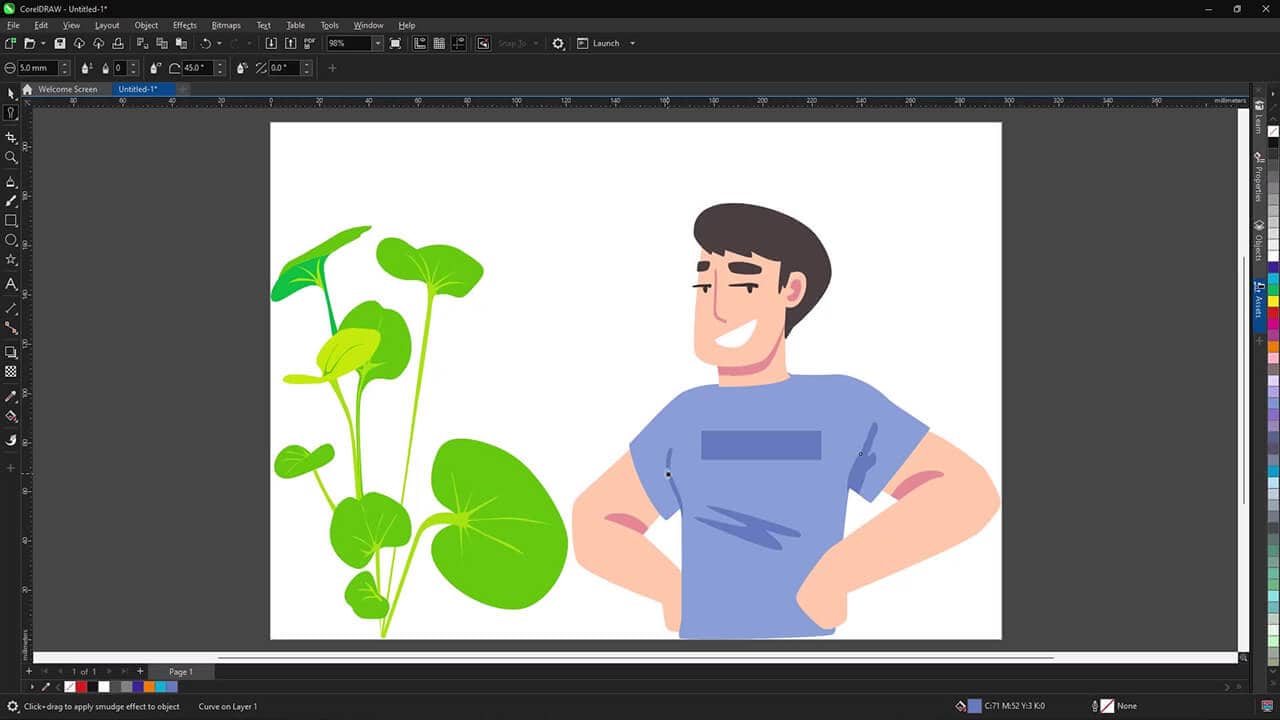
Task: Select the Pick tool
Action: point(11,93)
